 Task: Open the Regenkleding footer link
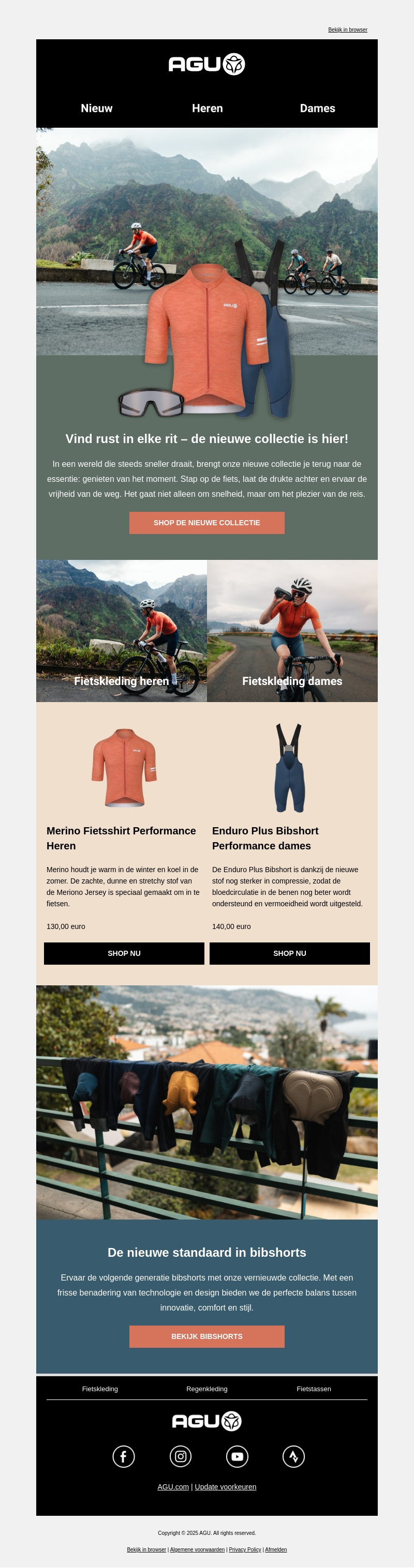[x=206, y=1389]
